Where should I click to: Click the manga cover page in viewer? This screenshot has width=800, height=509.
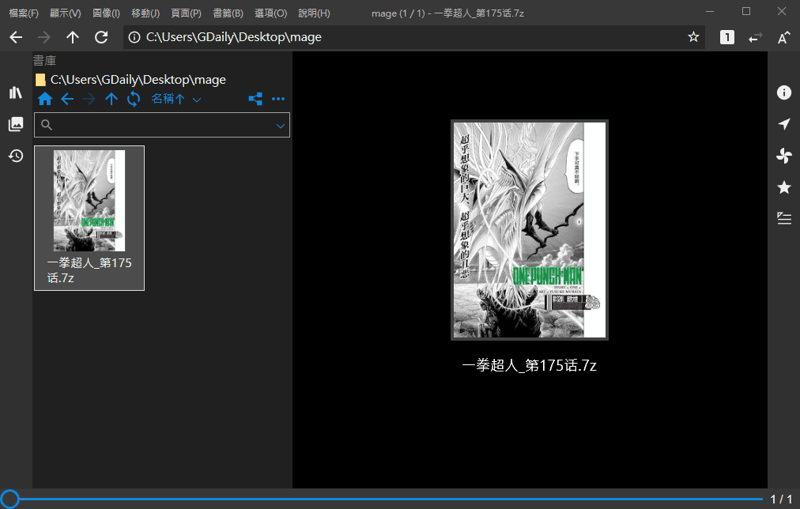coord(530,230)
